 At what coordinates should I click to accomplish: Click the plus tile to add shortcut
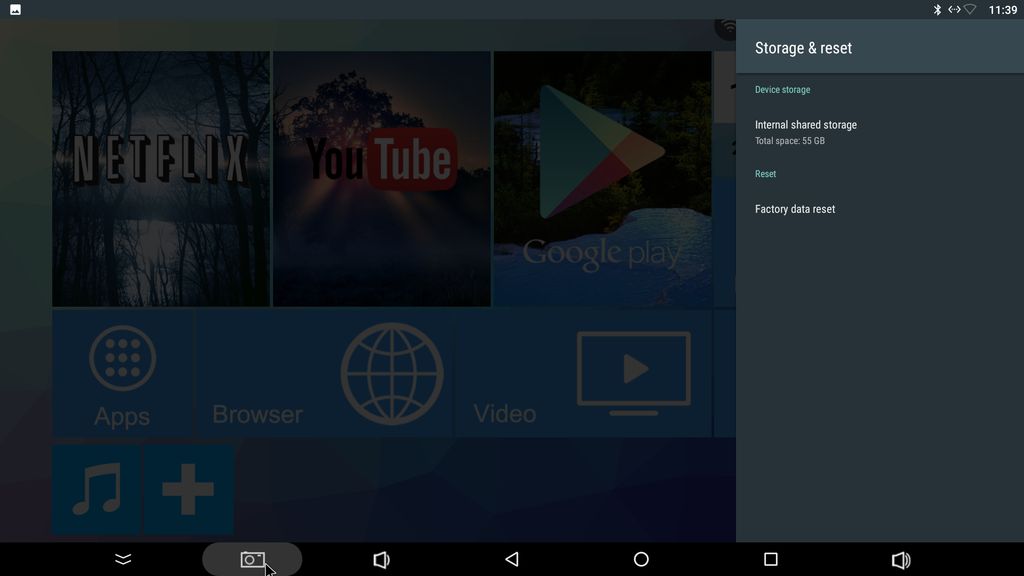point(189,490)
